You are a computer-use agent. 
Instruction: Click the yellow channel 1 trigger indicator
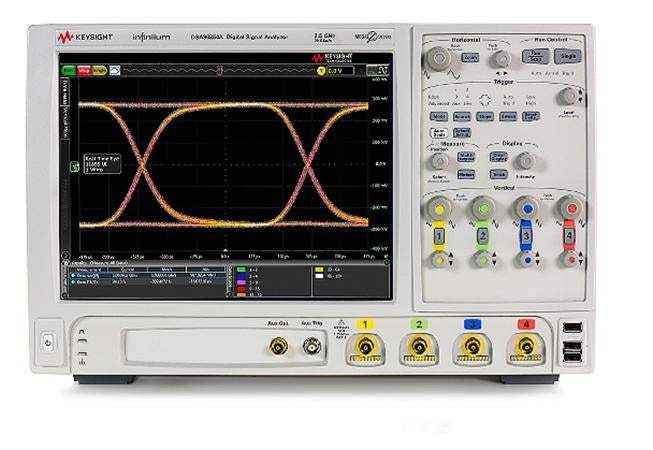[321, 71]
